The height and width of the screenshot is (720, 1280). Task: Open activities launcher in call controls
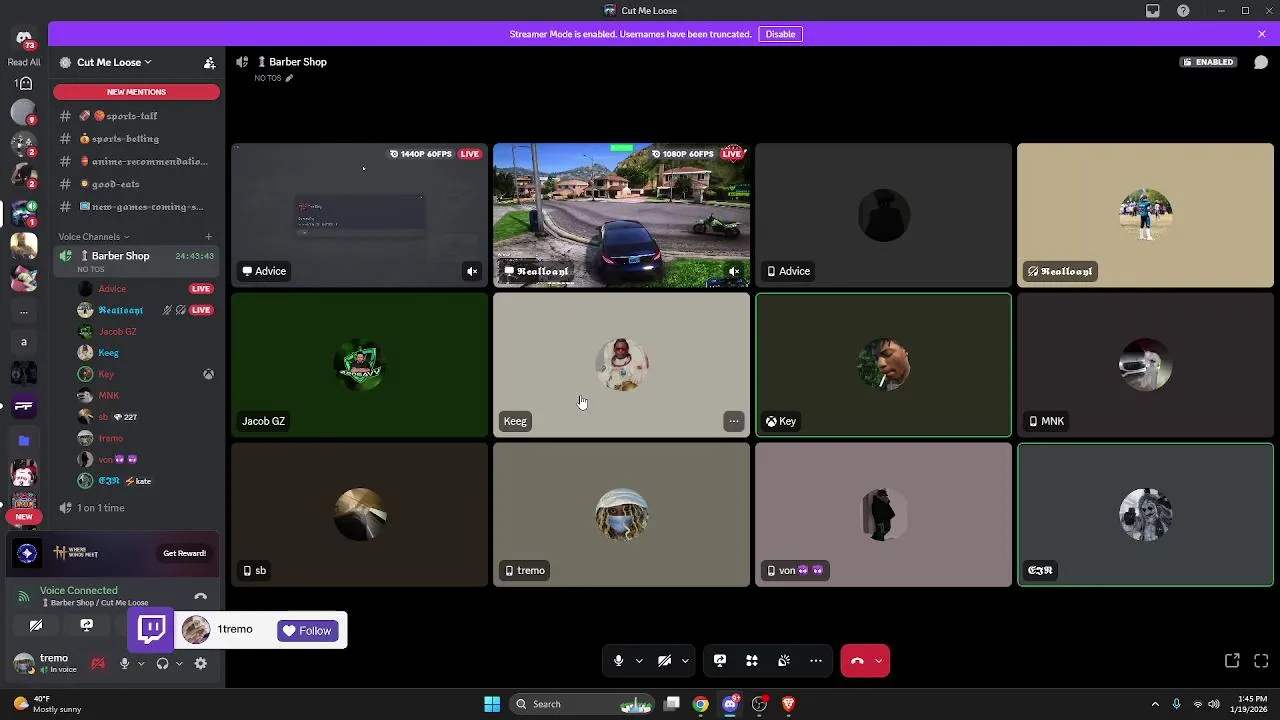click(x=752, y=661)
